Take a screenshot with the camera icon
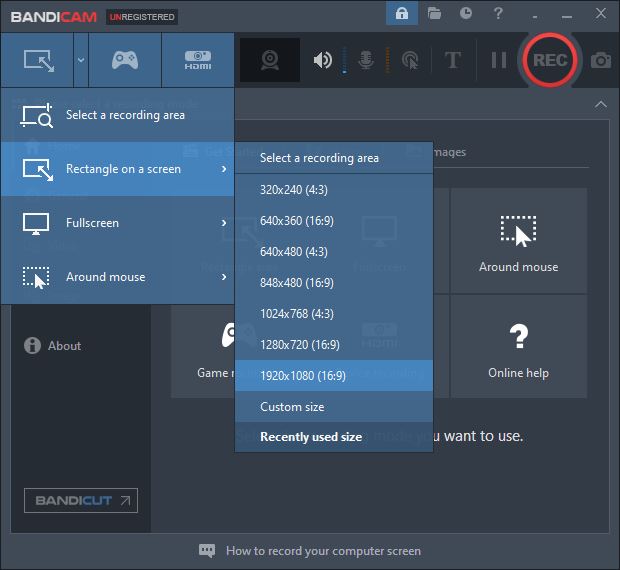Screen dimensions: 620x570 601,60
